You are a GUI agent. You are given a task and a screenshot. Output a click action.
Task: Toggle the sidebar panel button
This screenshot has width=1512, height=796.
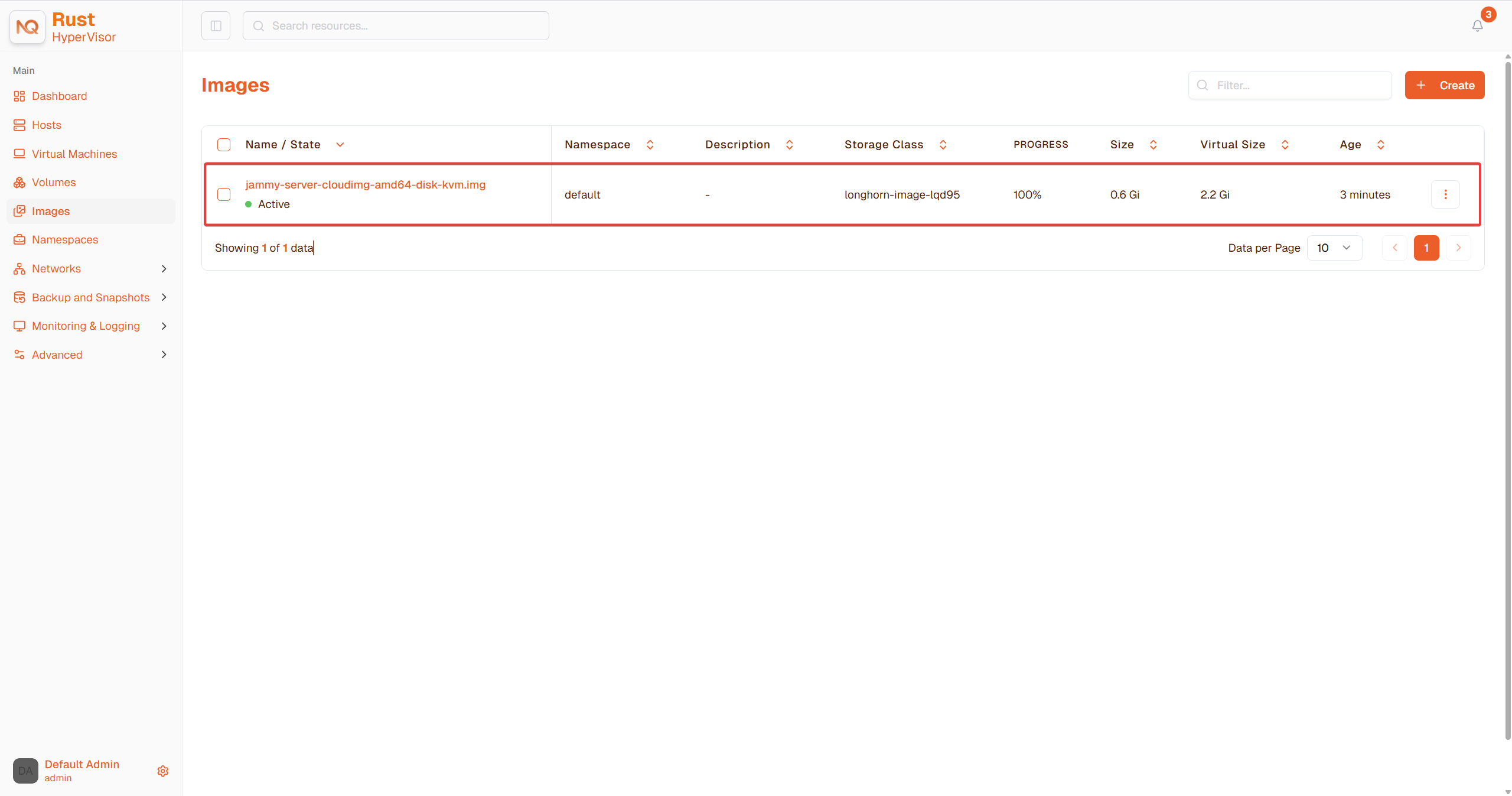coord(216,26)
